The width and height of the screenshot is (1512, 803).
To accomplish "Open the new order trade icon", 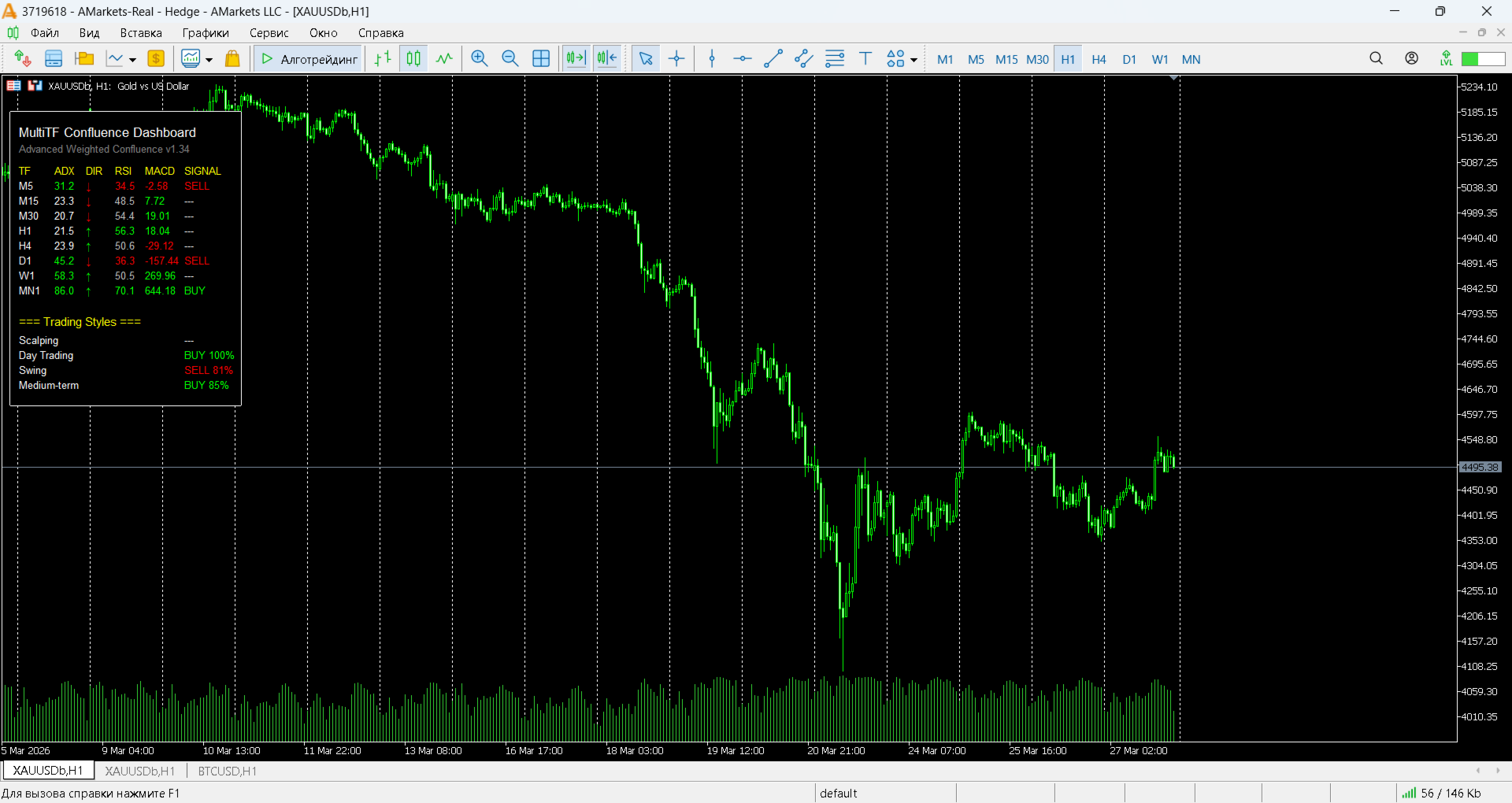I will click(22, 59).
